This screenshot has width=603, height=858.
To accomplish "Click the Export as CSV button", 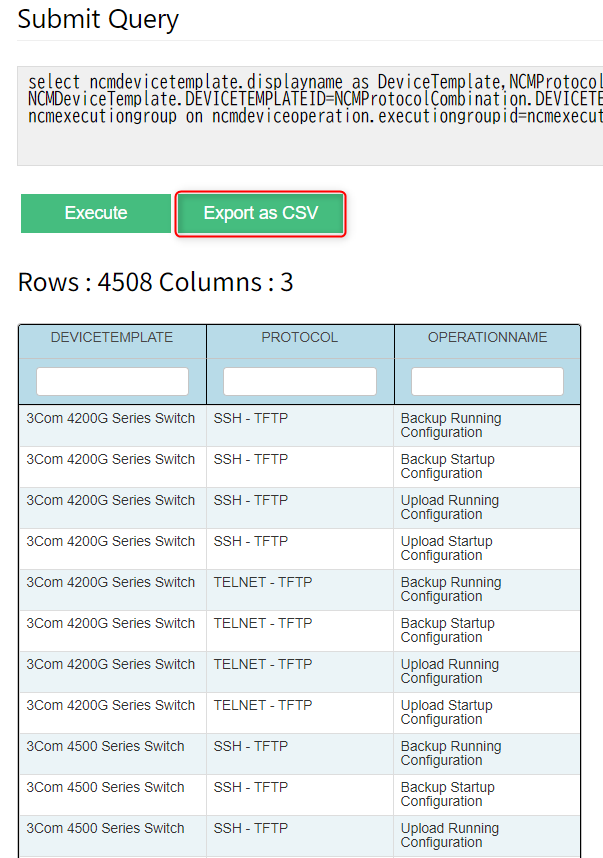I will coord(260,213).
